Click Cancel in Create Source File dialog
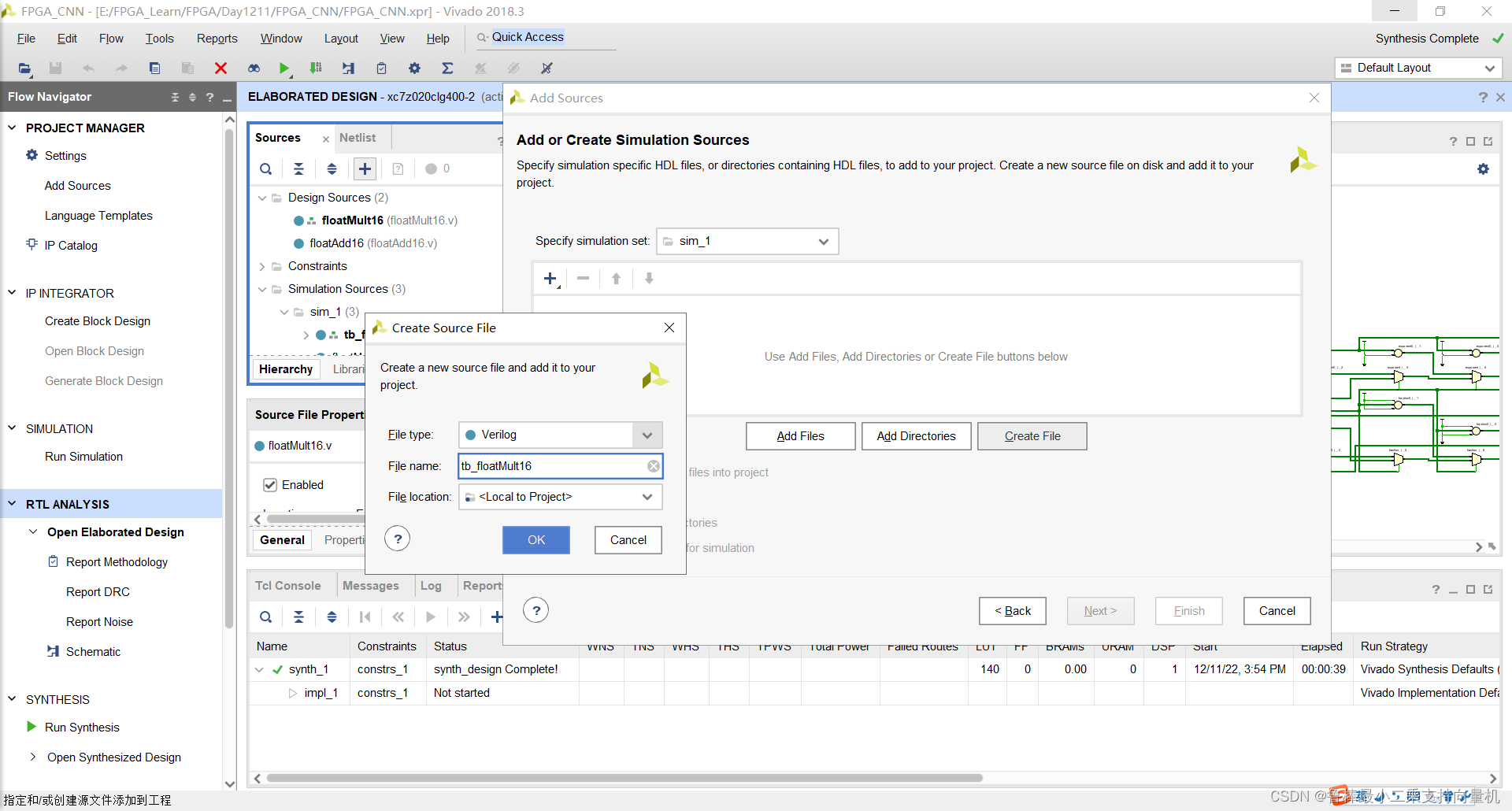This screenshot has height=811, width=1512. [x=628, y=540]
